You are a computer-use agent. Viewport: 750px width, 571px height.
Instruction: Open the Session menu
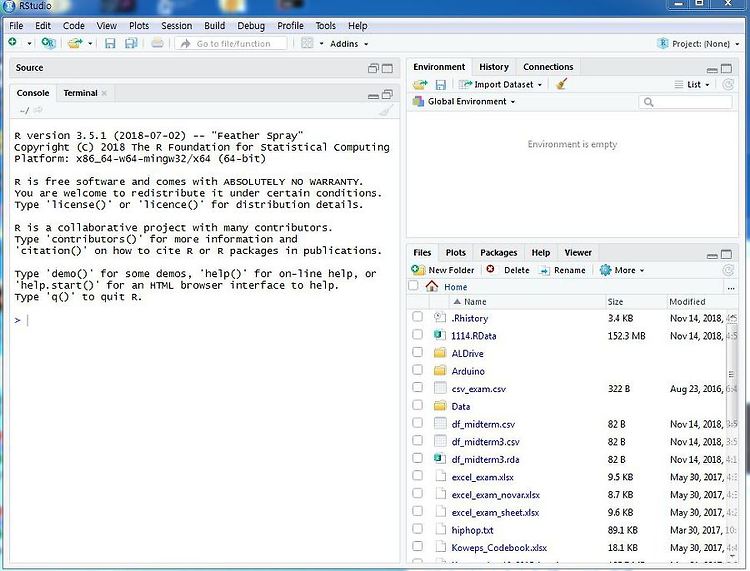(176, 26)
